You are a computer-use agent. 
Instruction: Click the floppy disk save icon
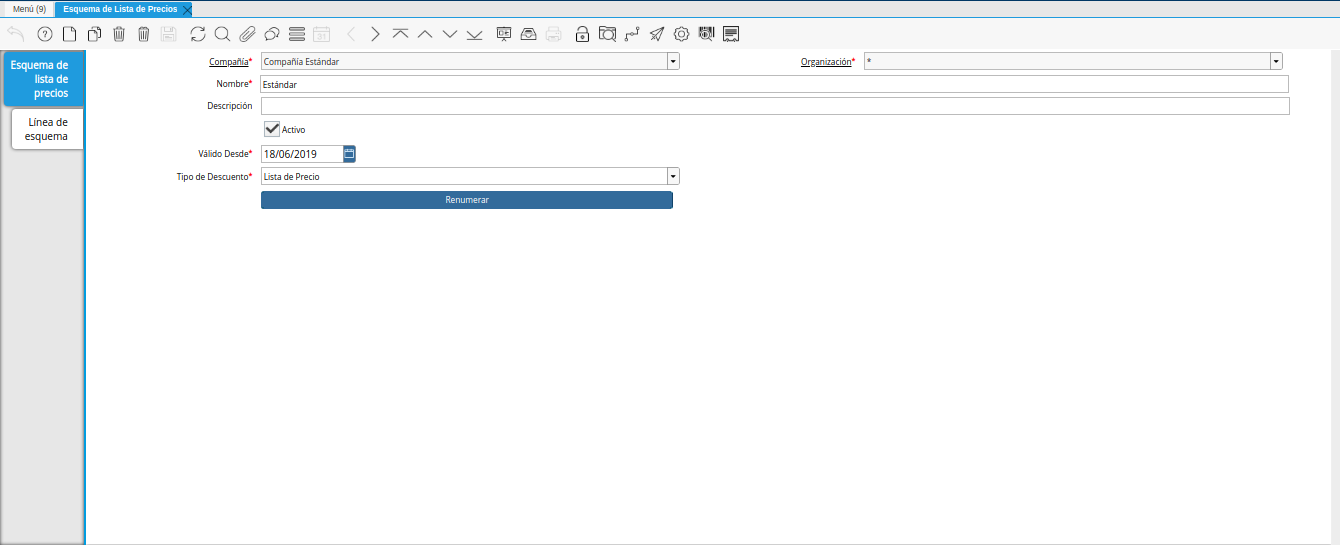pyautogui.click(x=168, y=34)
